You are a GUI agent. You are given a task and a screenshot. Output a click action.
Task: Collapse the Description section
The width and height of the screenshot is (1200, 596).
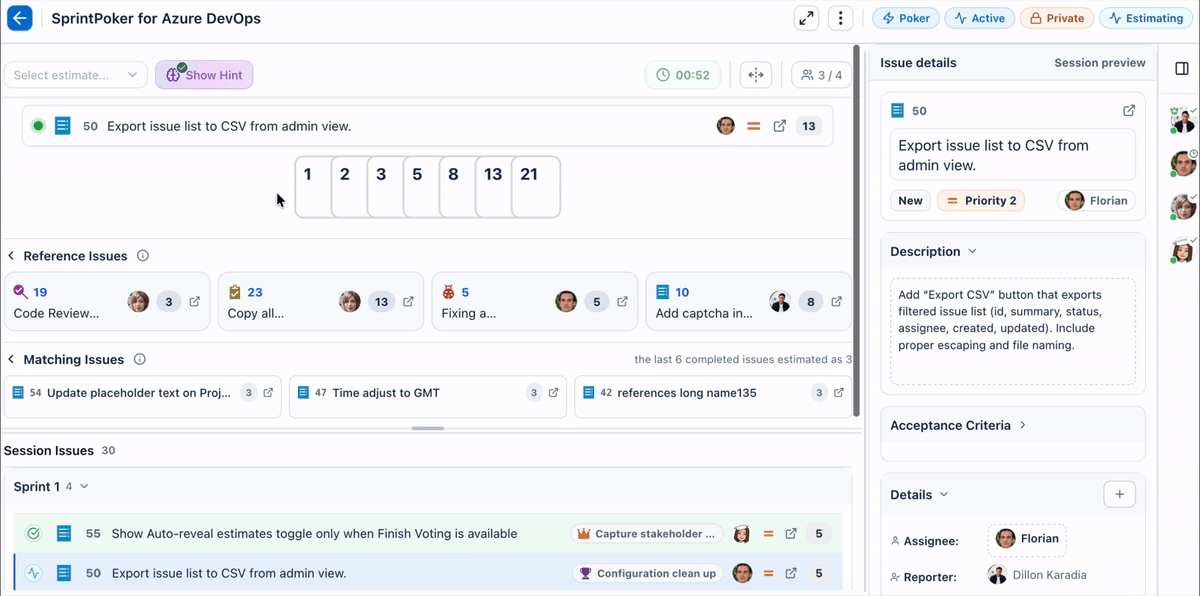pos(972,252)
